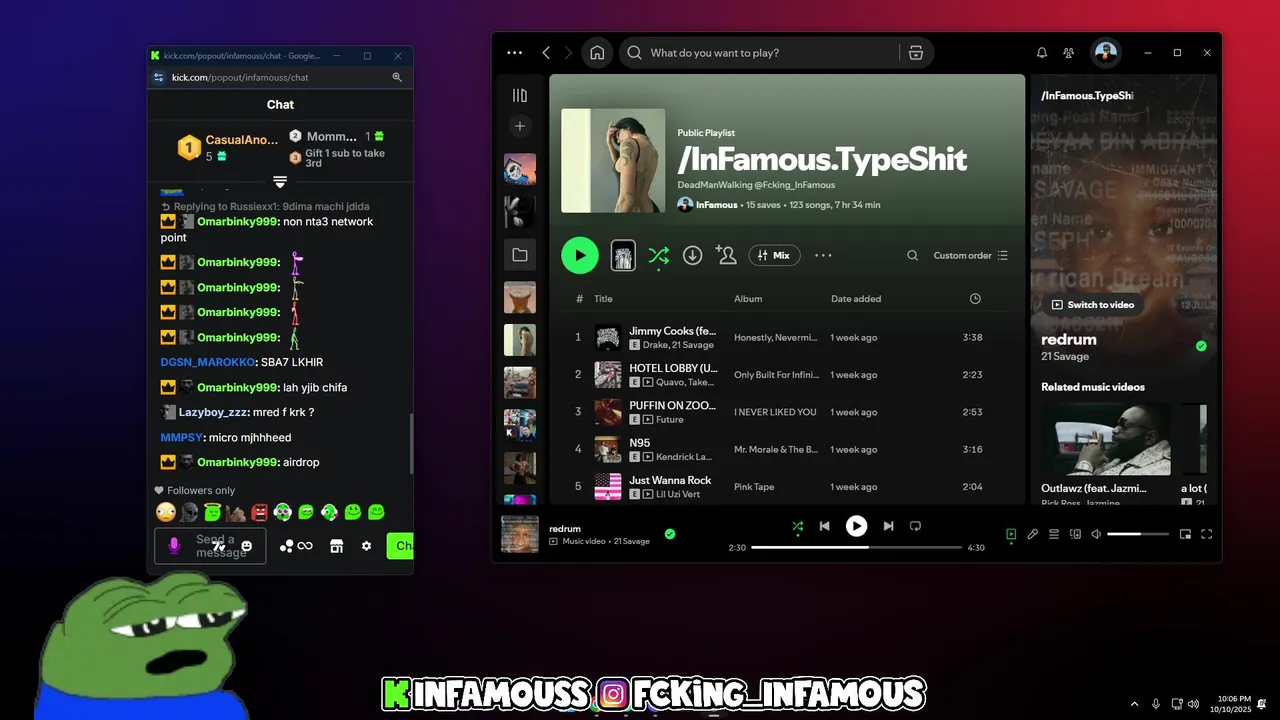1280x720 pixels.
Task: Open Outlawz related music video
Action: point(1106,439)
